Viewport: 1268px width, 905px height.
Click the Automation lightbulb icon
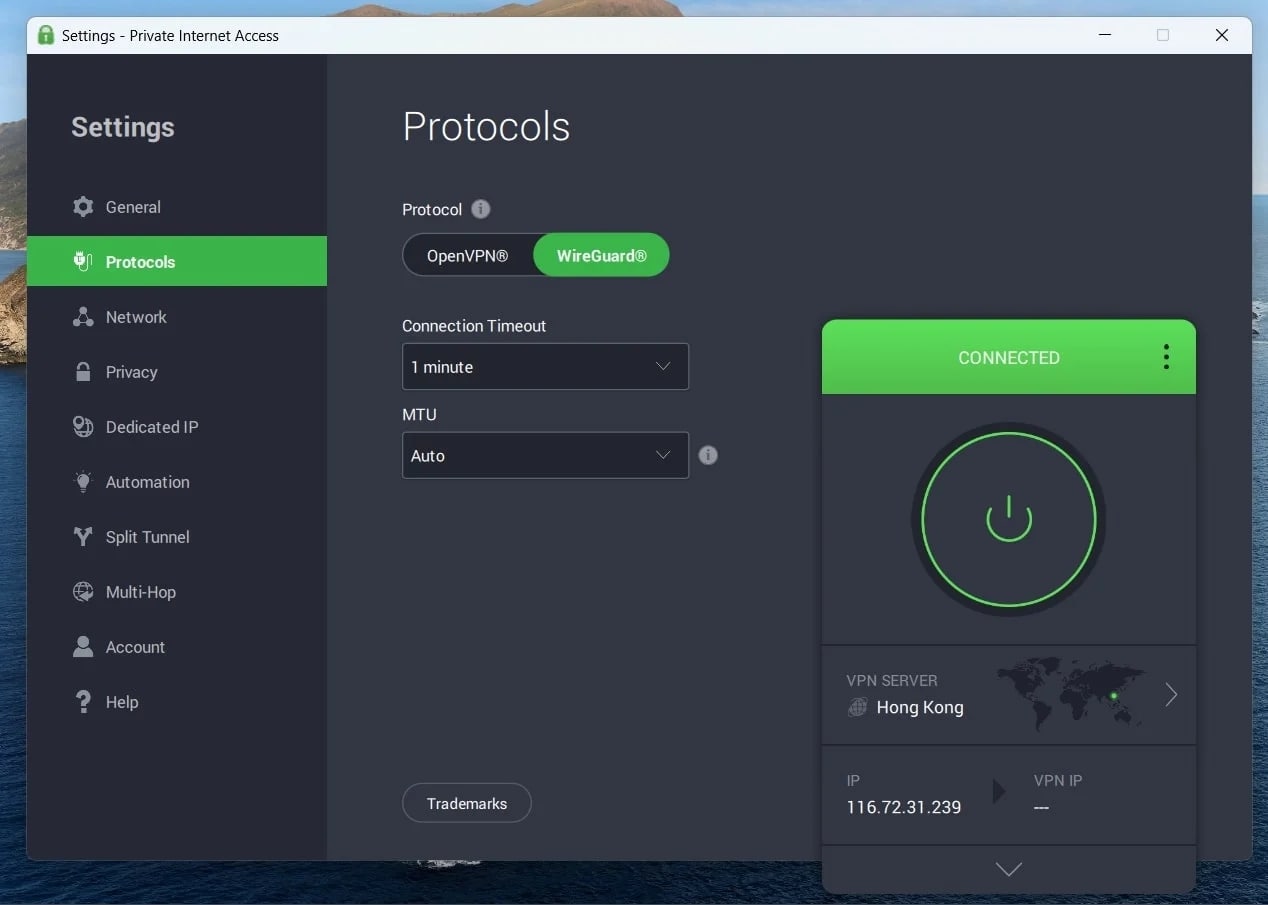[83, 481]
